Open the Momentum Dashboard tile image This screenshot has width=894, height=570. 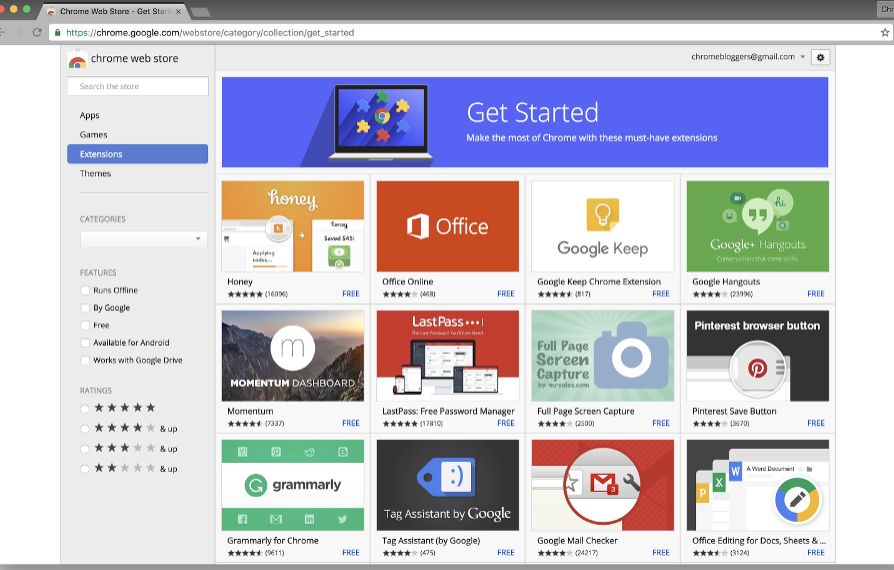click(x=292, y=356)
